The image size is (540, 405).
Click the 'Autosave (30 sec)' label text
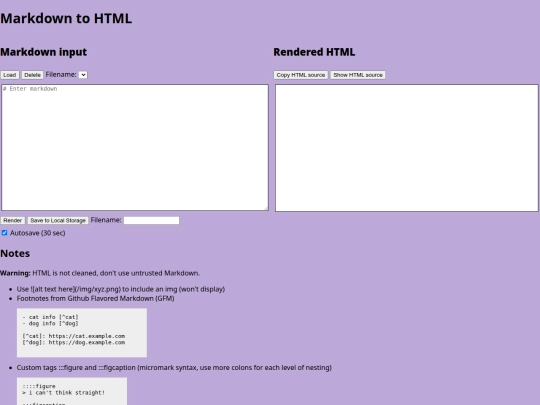(x=38, y=233)
